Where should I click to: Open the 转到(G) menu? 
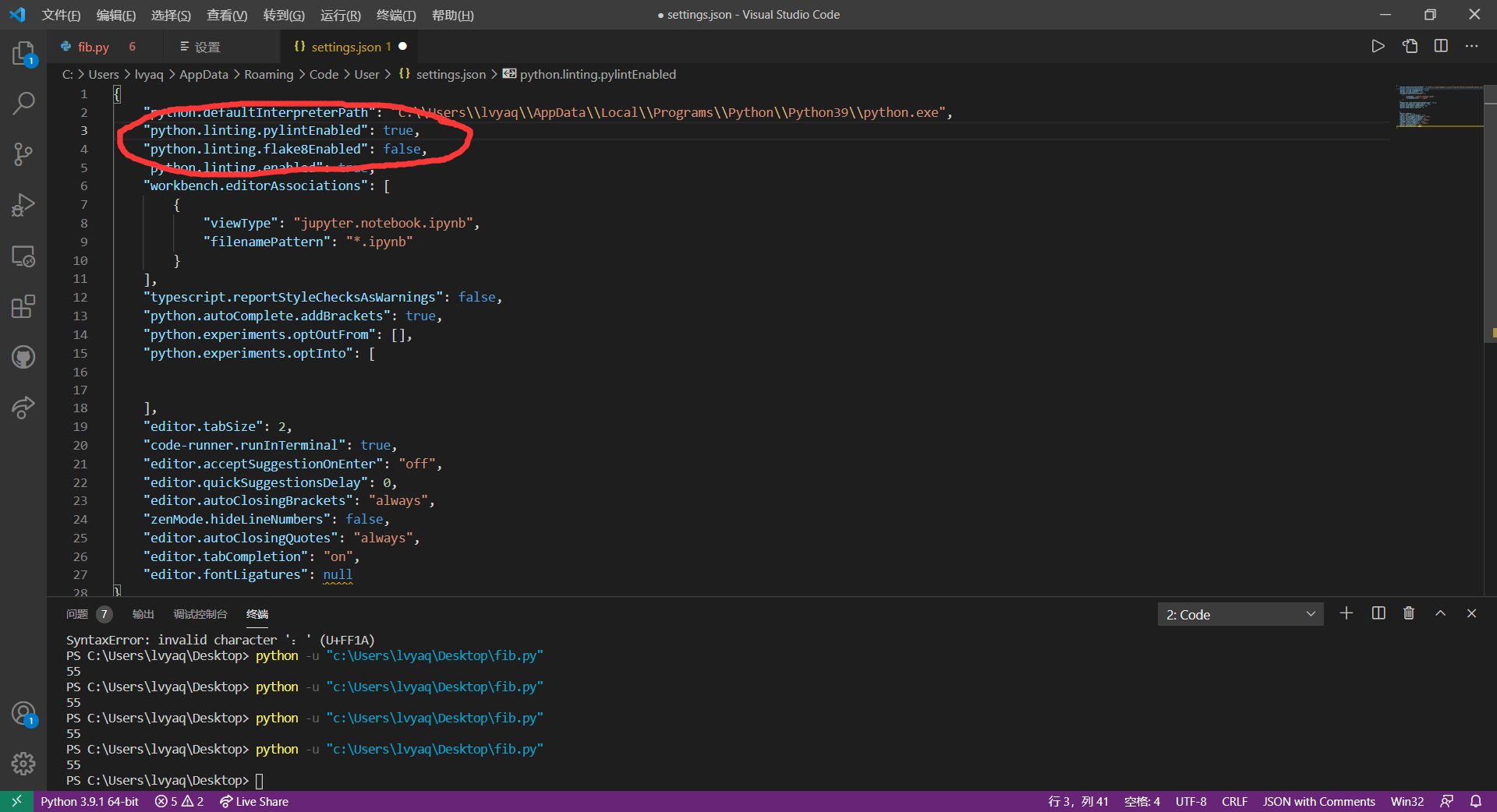(x=284, y=15)
